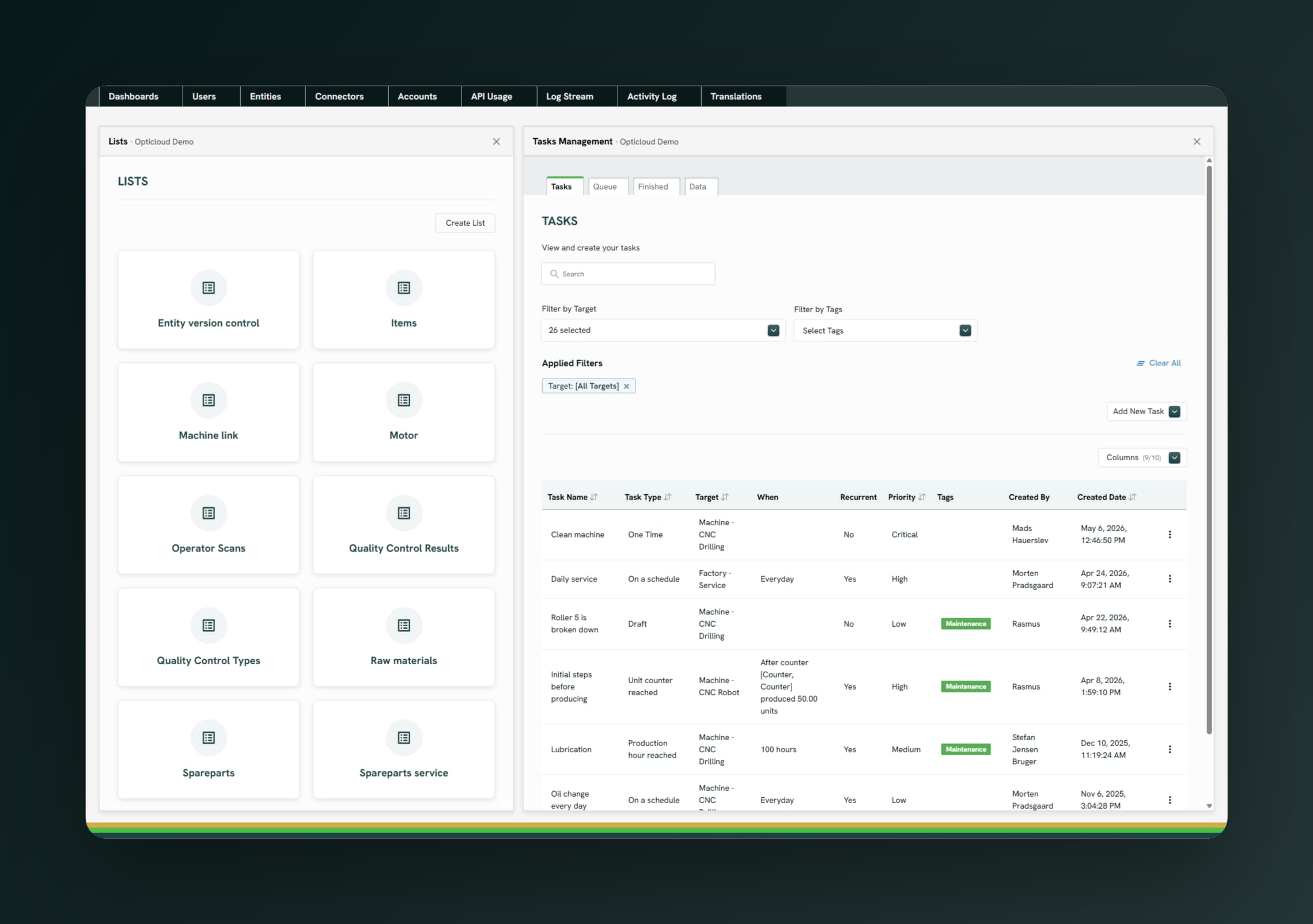Sort tasks by Task Name arrows
The height and width of the screenshot is (924, 1313).
pos(594,497)
